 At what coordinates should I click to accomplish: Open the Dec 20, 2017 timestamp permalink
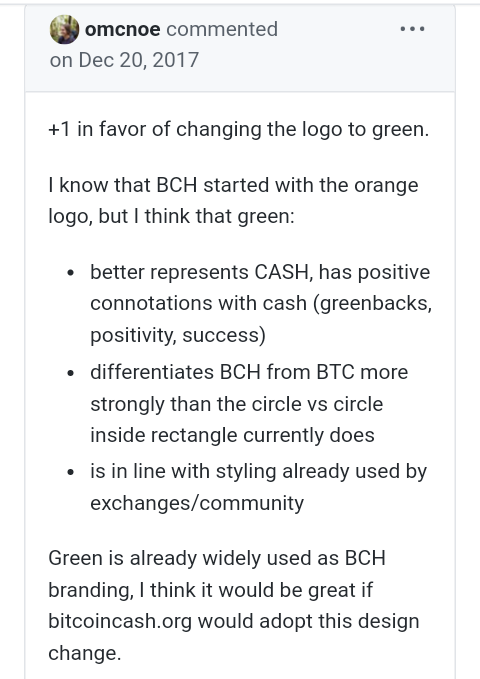tap(124, 60)
